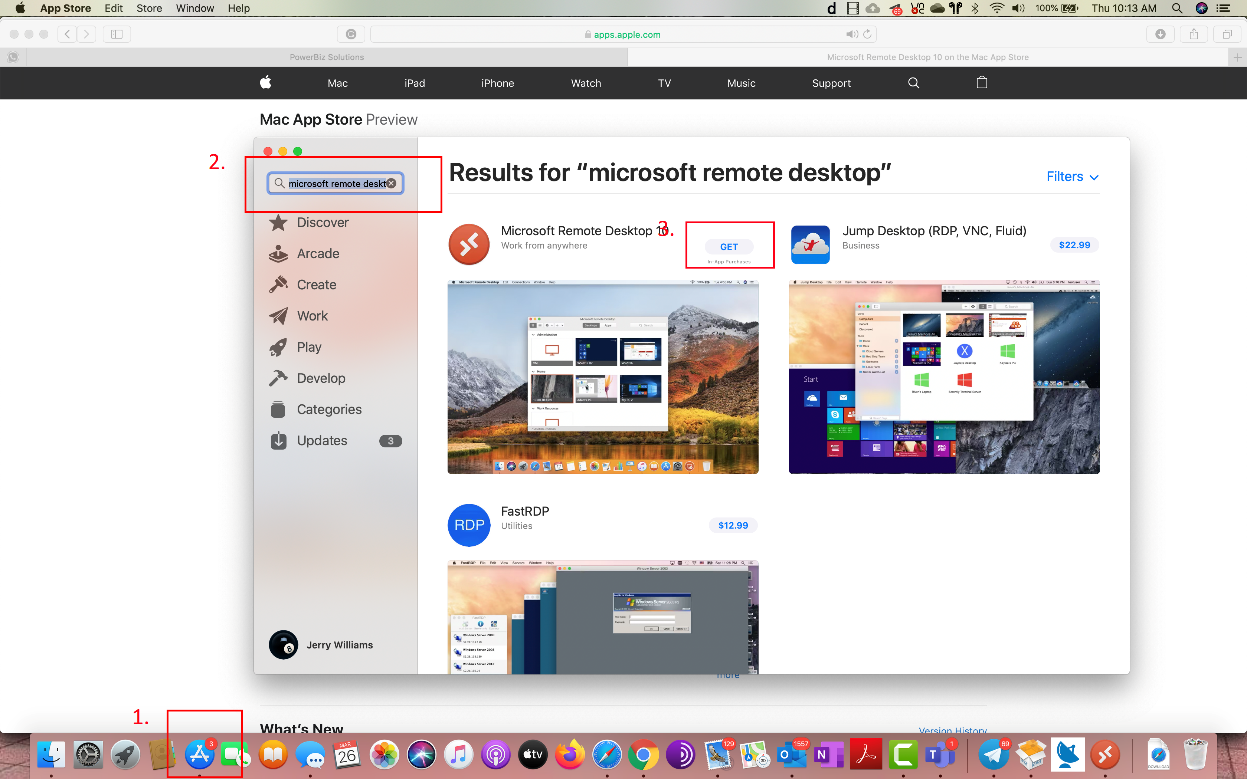Viewport: 1247px width, 779px height.
Task: Expand the Filters dropdown
Action: (x=1073, y=177)
